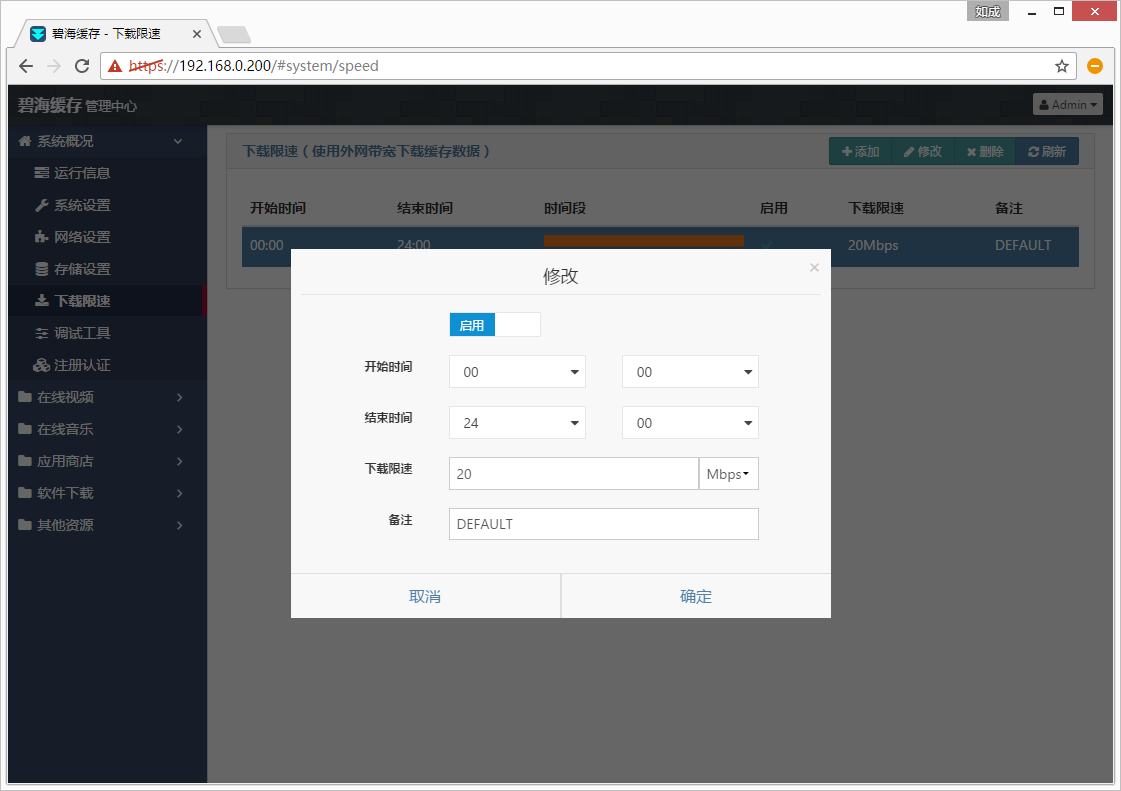This screenshot has width=1121, height=791.
Task: Open the 结束时间 minute dropdown
Action: point(690,423)
